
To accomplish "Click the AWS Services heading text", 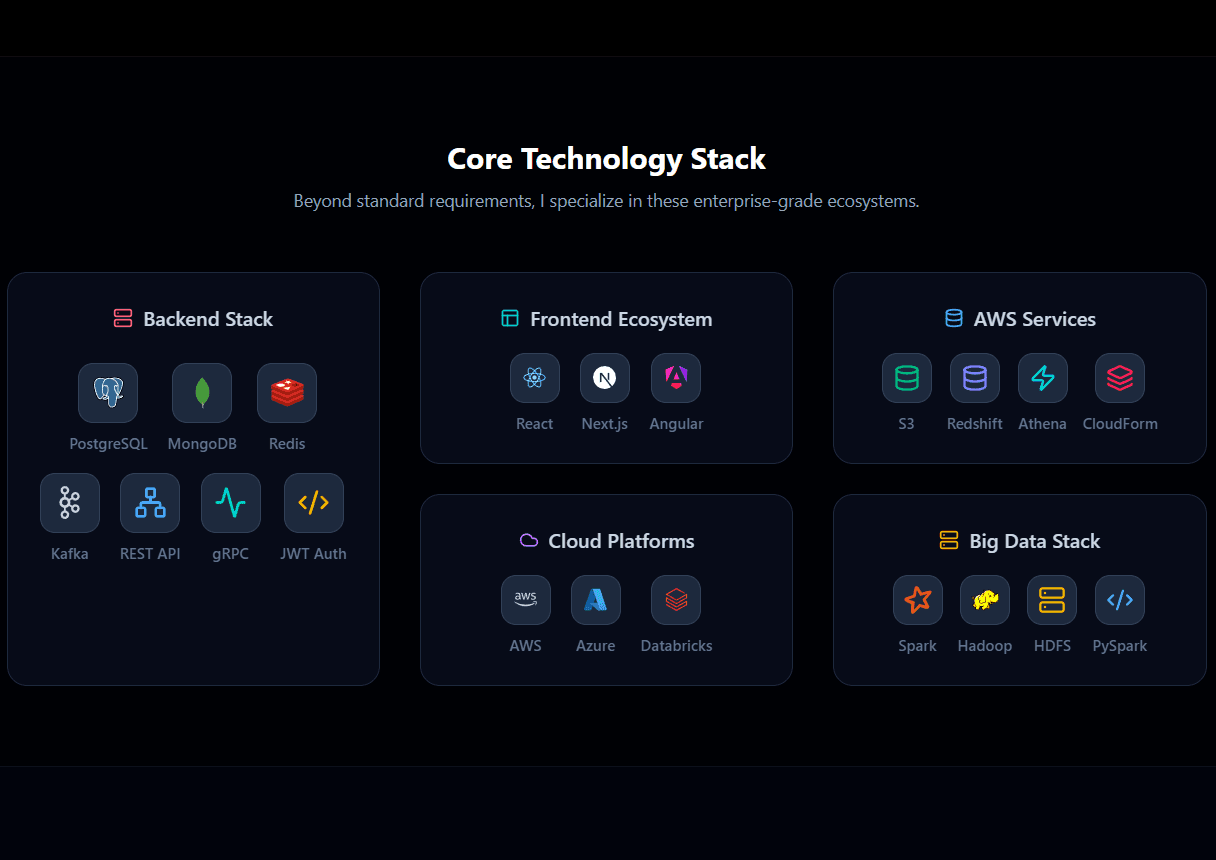I will tap(1035, 319).
